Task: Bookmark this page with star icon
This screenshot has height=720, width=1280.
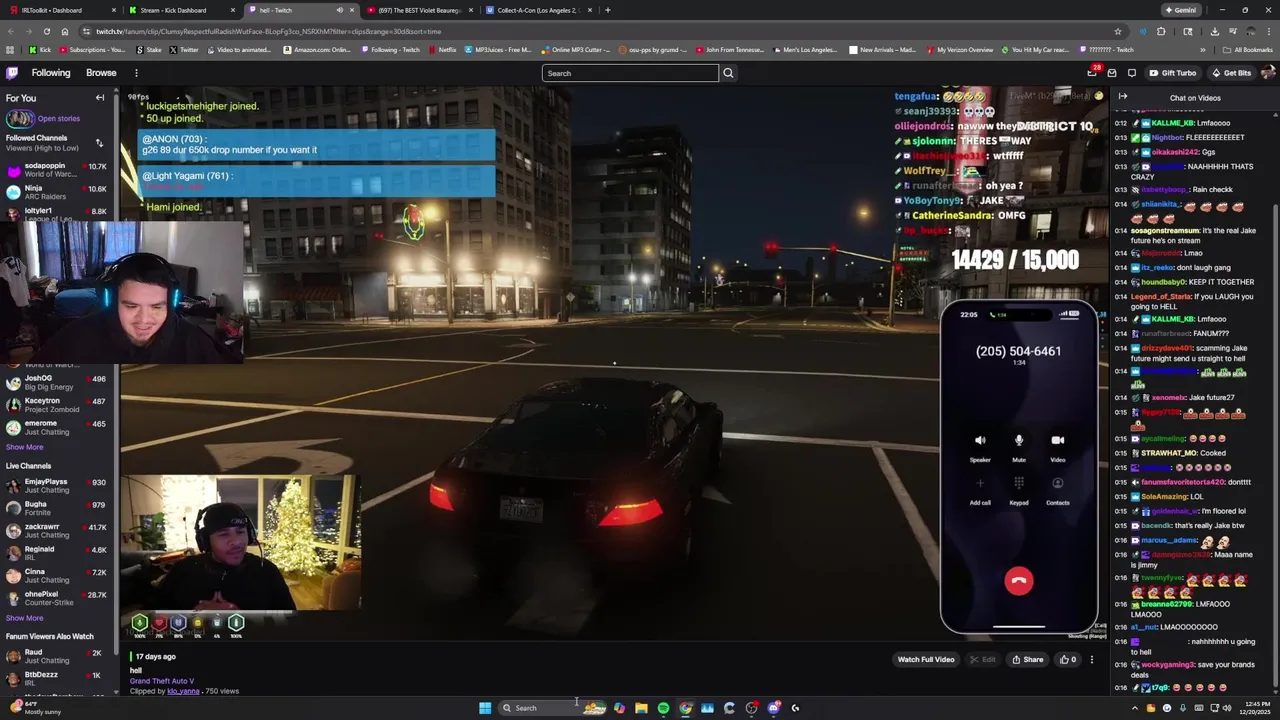Action: [x=1118, y=31]
